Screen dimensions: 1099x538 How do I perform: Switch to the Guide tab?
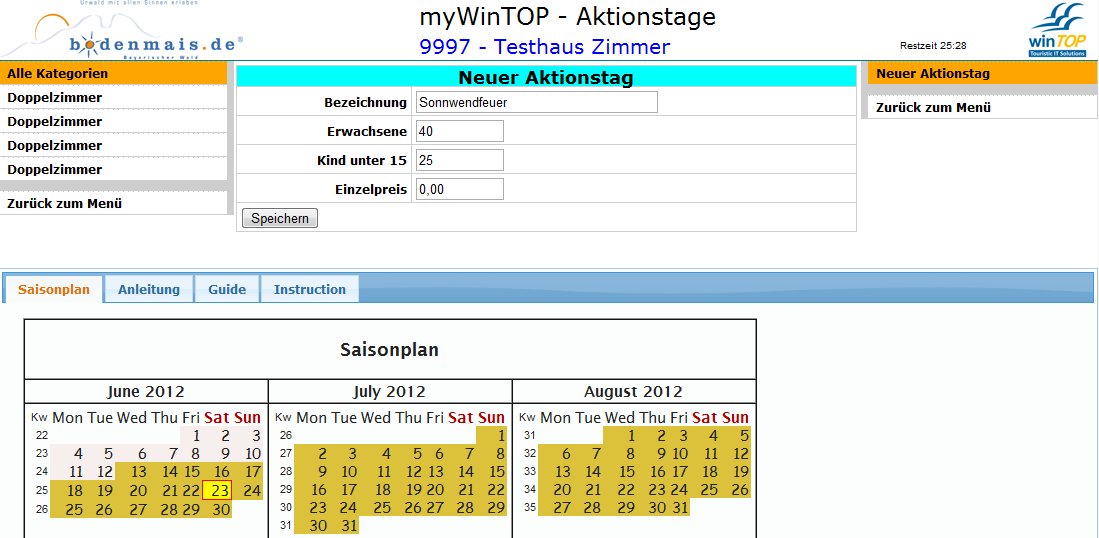tap(227, 290)
